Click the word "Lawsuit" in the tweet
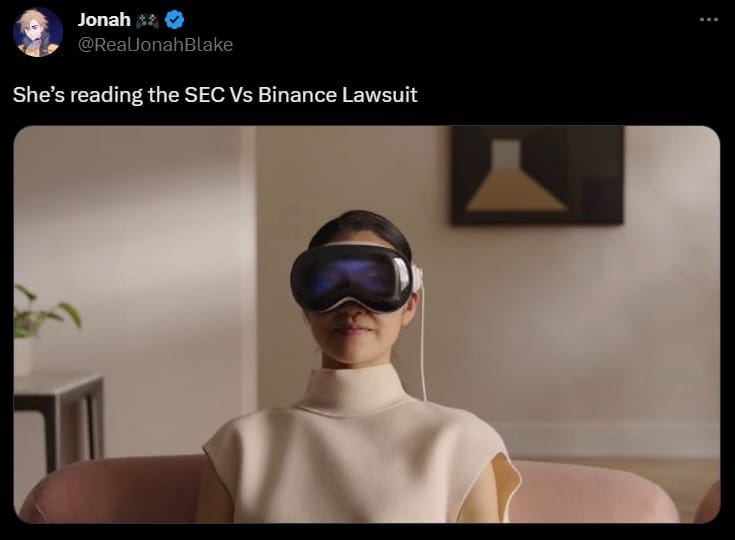This screenshot has width=735, height=540. click(380, 95)
